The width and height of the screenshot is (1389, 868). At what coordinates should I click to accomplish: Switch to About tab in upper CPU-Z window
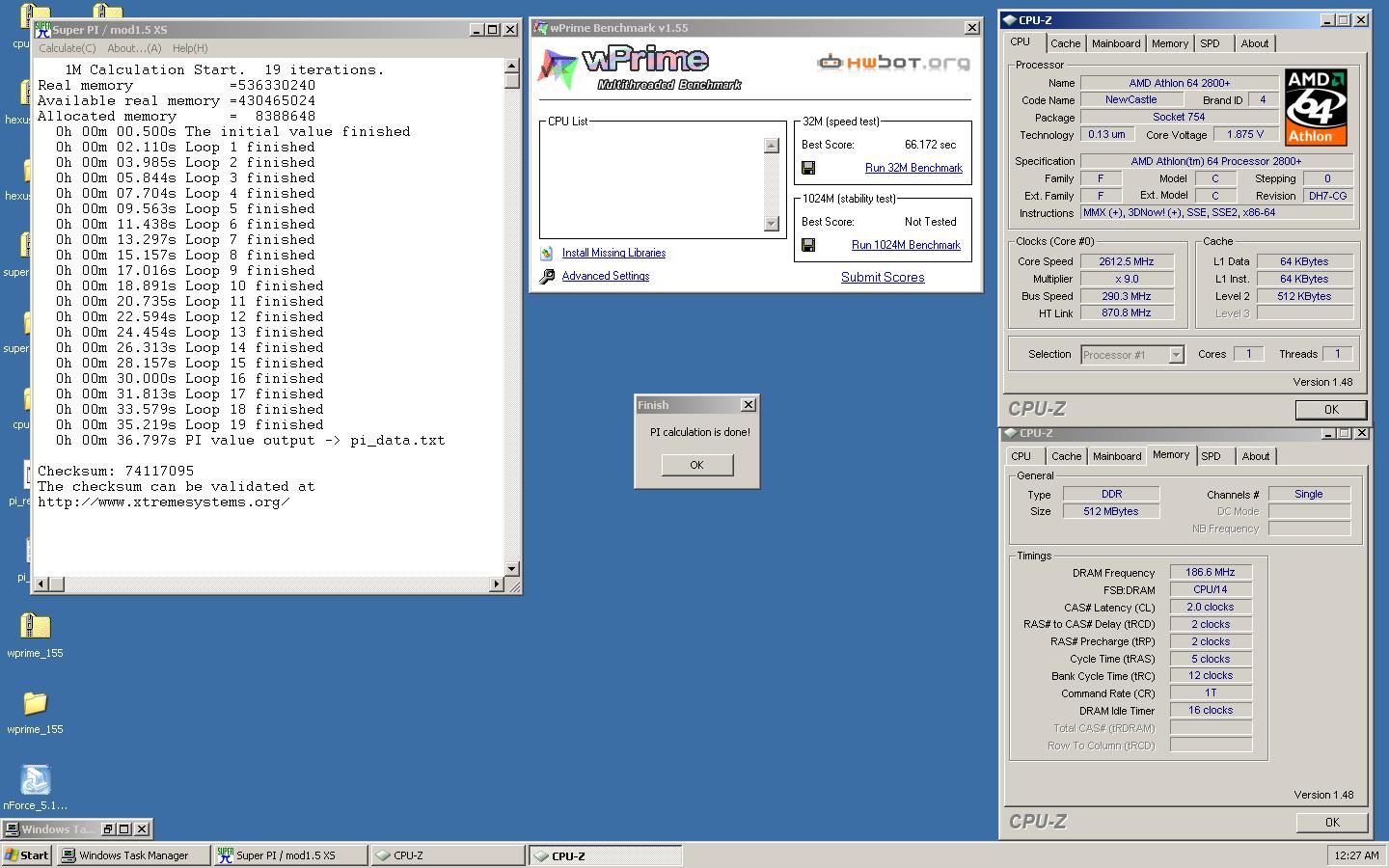(x=1255, y=43)
